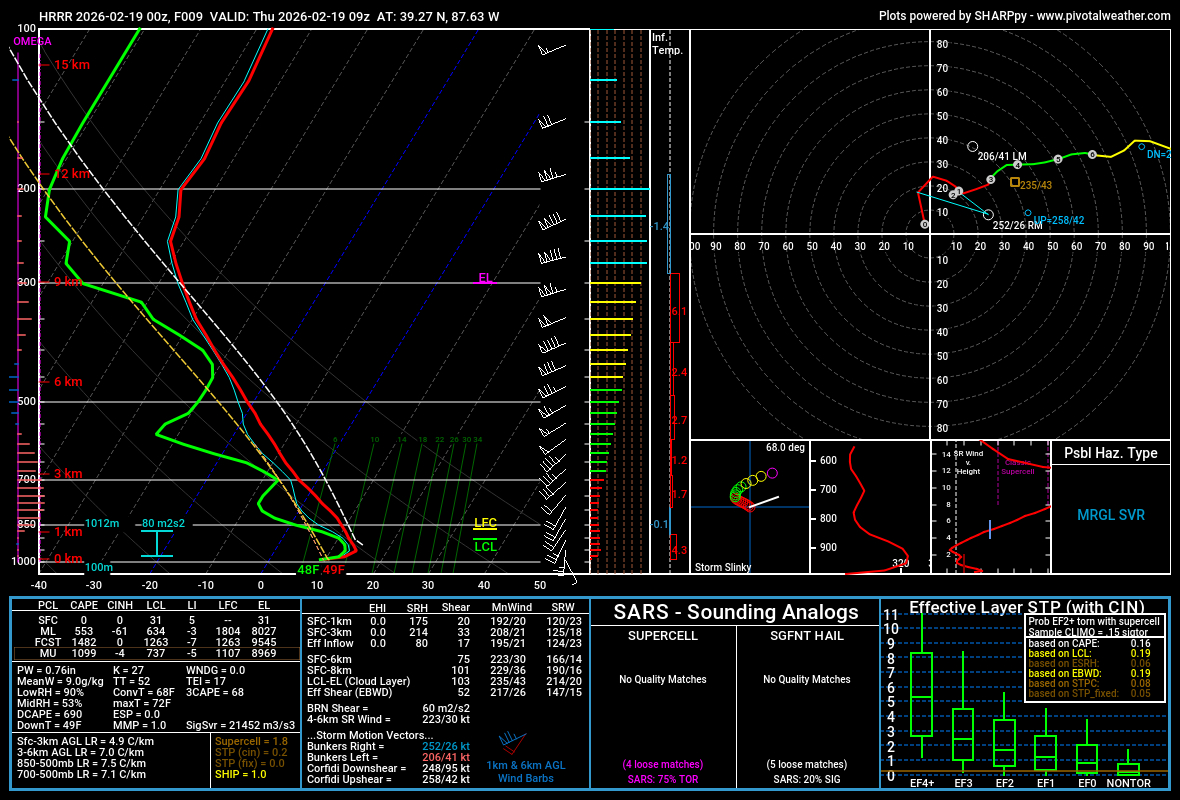This screenshot has width=1180, height=800.
Task: Click the 49F surface temperature label
Action: pos(334,570)
